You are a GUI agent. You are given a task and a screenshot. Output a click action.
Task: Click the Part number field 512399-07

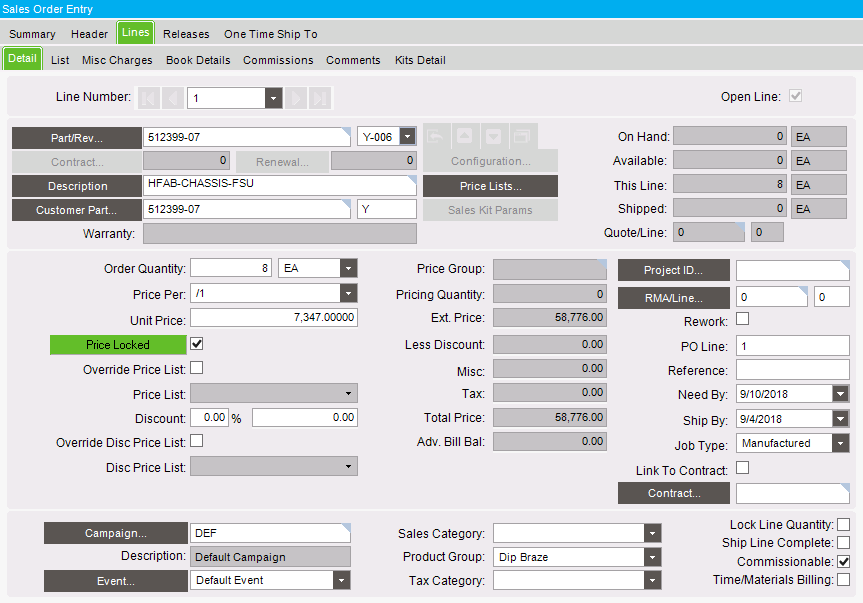(x=247, y=137)
